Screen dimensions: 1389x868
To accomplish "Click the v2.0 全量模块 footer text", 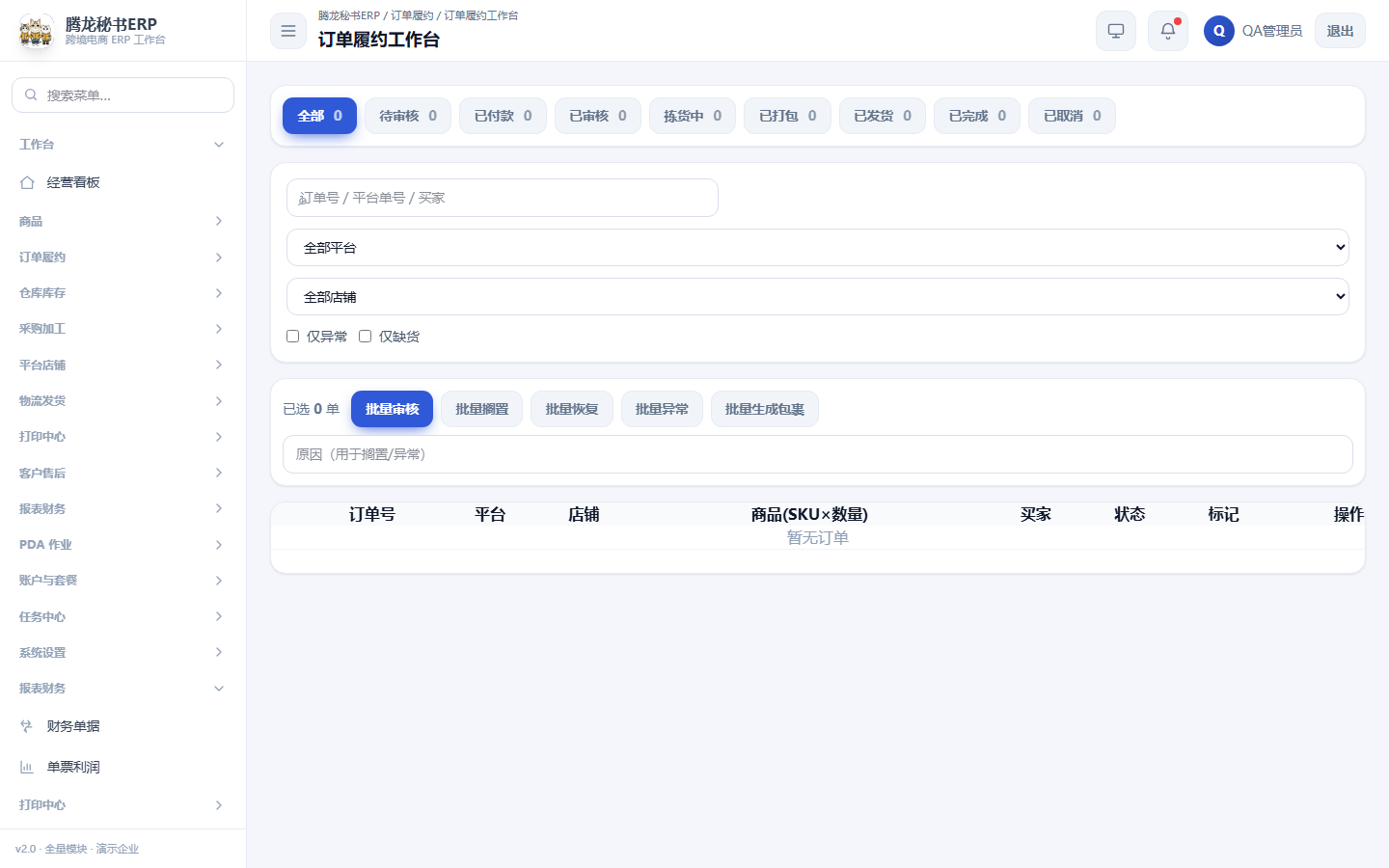I will 77,849.
